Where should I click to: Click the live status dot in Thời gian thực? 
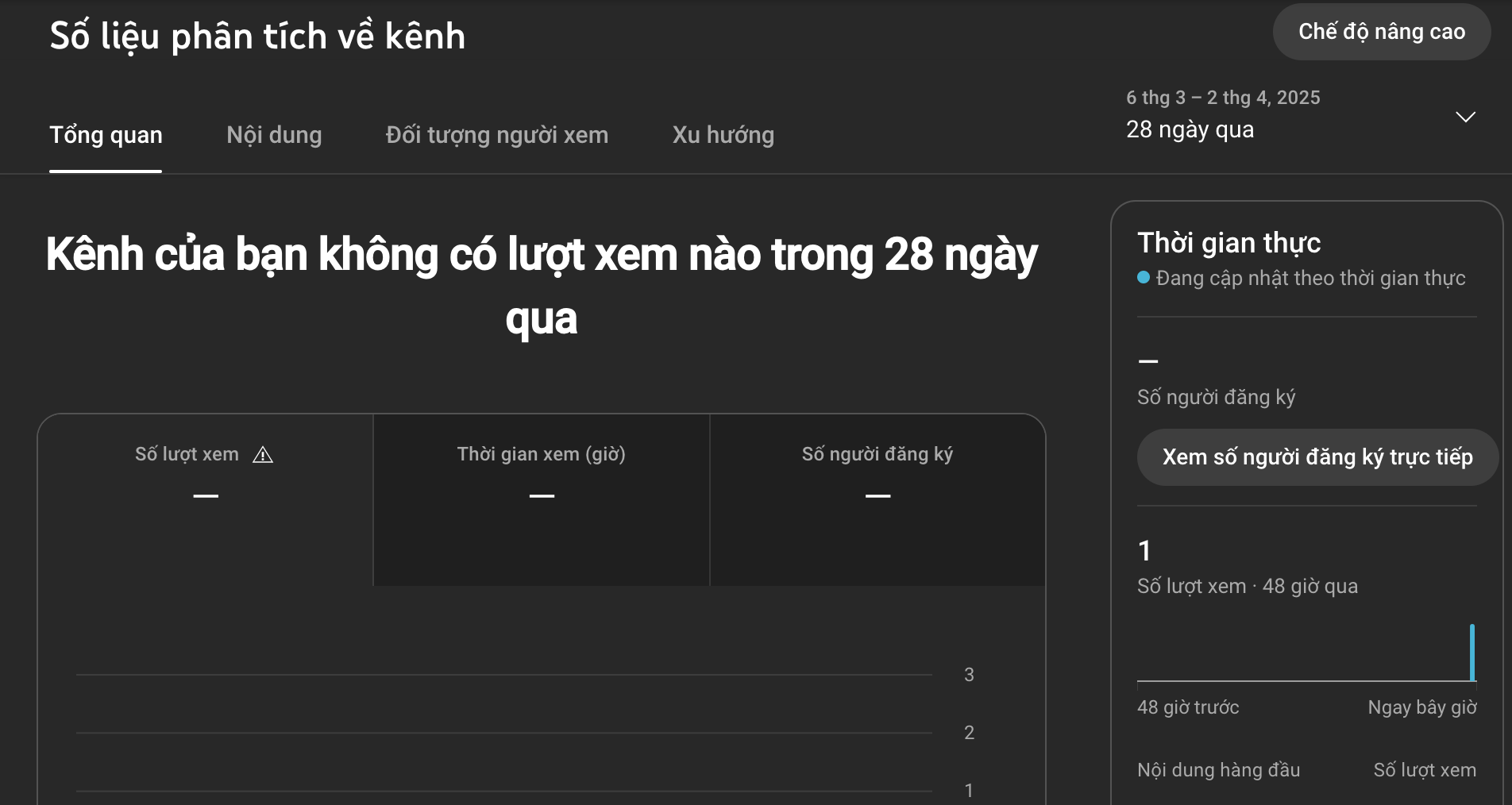[1142, 278]
